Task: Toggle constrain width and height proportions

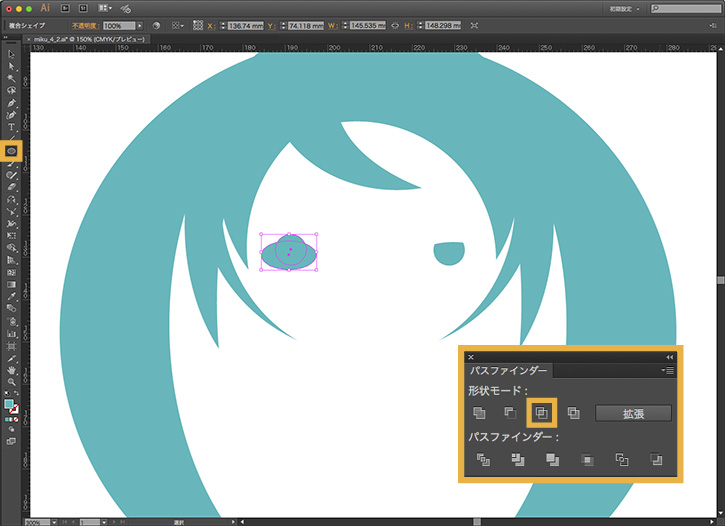Action: pos(395,26)
